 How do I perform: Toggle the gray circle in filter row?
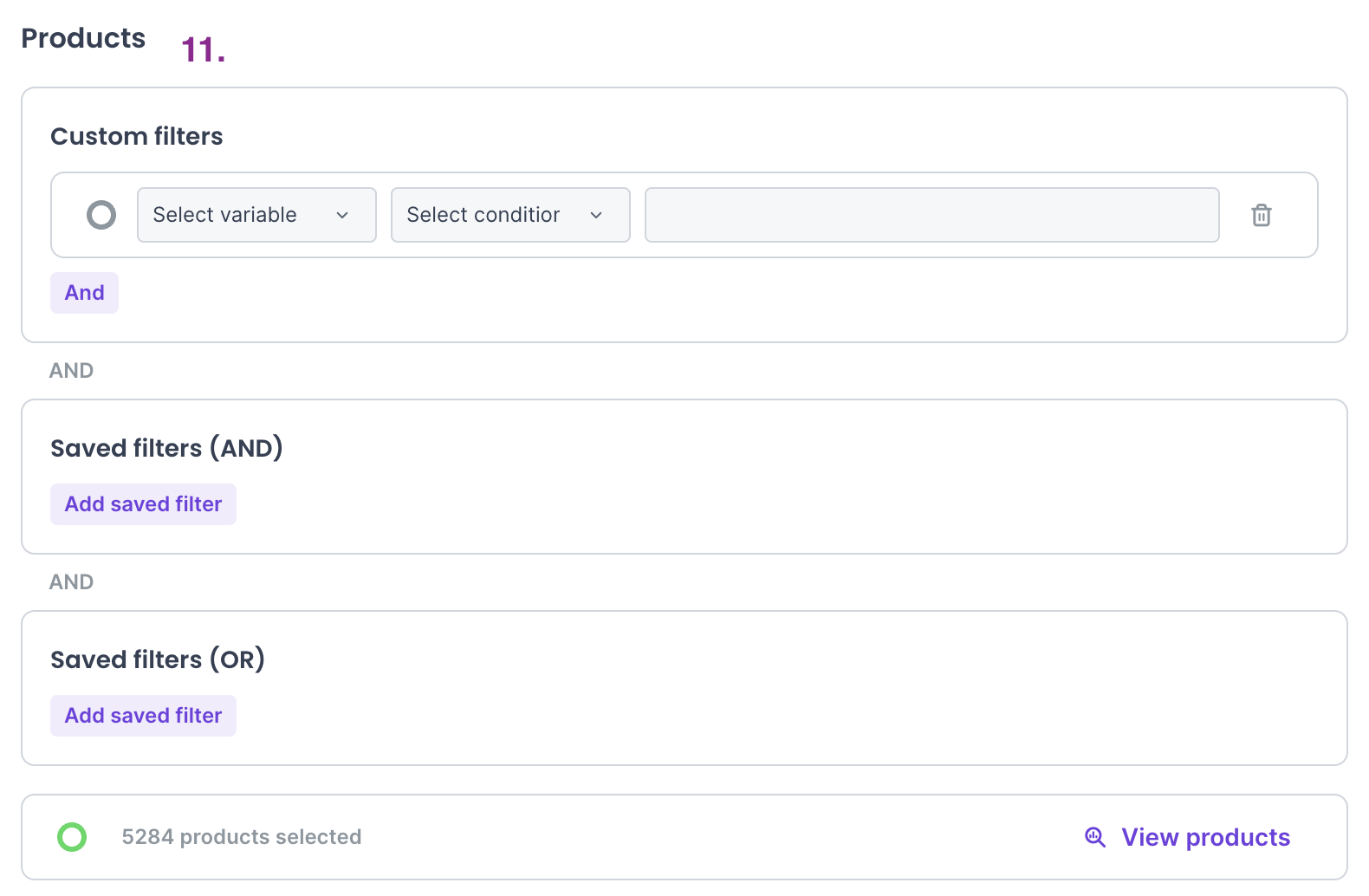(x=101, y=215)
